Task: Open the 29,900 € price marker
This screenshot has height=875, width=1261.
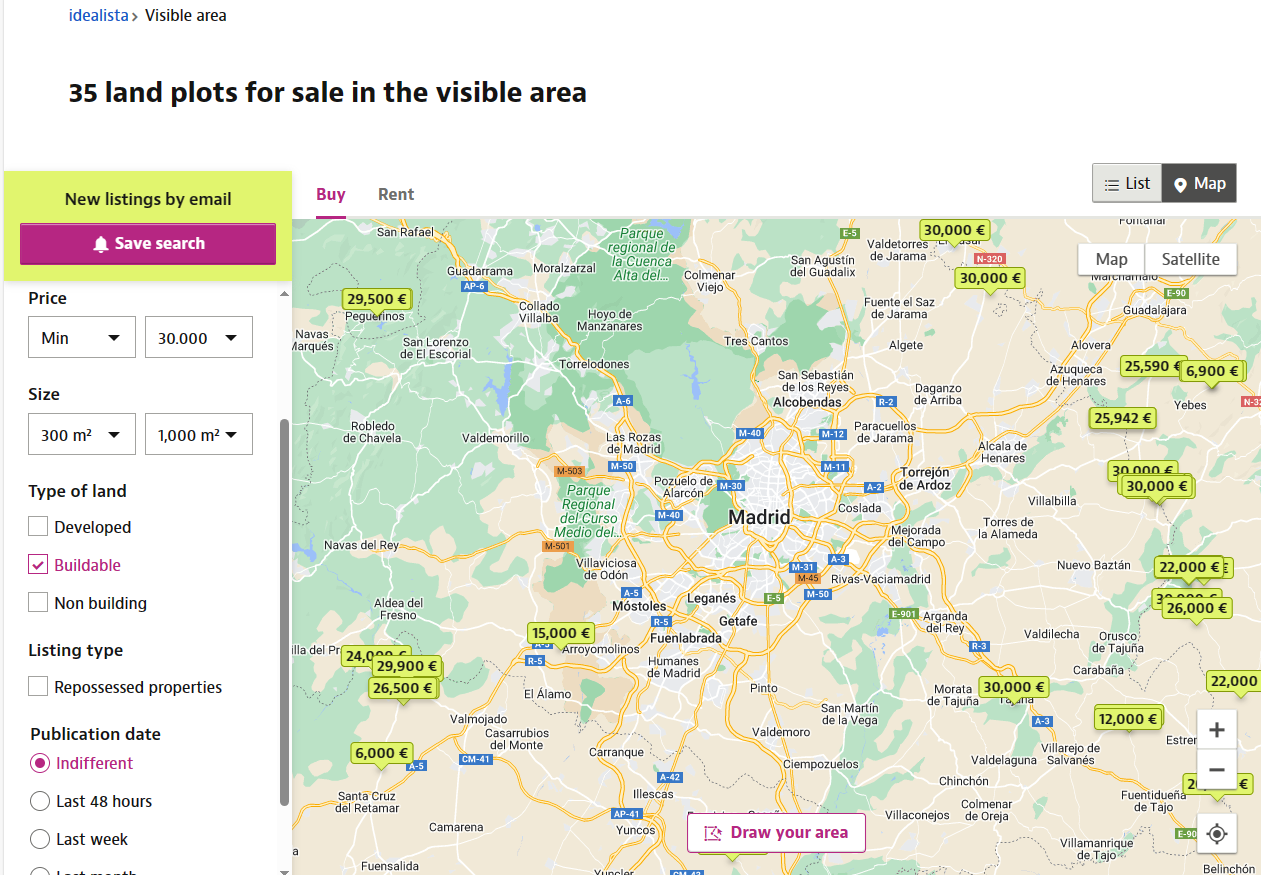Action: [406, 666]
